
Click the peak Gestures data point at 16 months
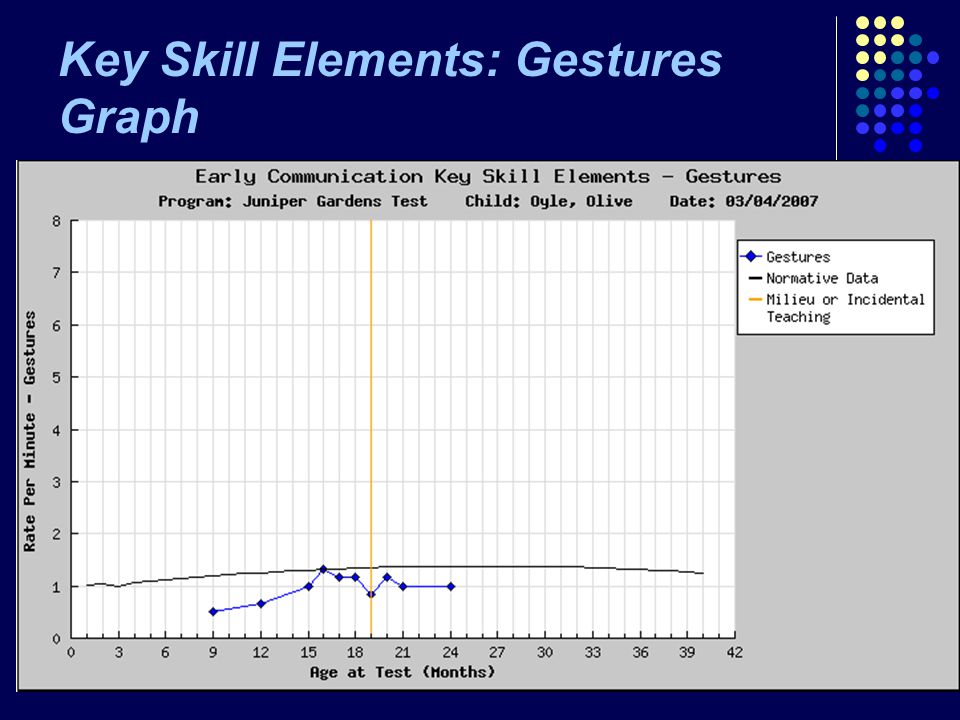(x=324, y=569)
